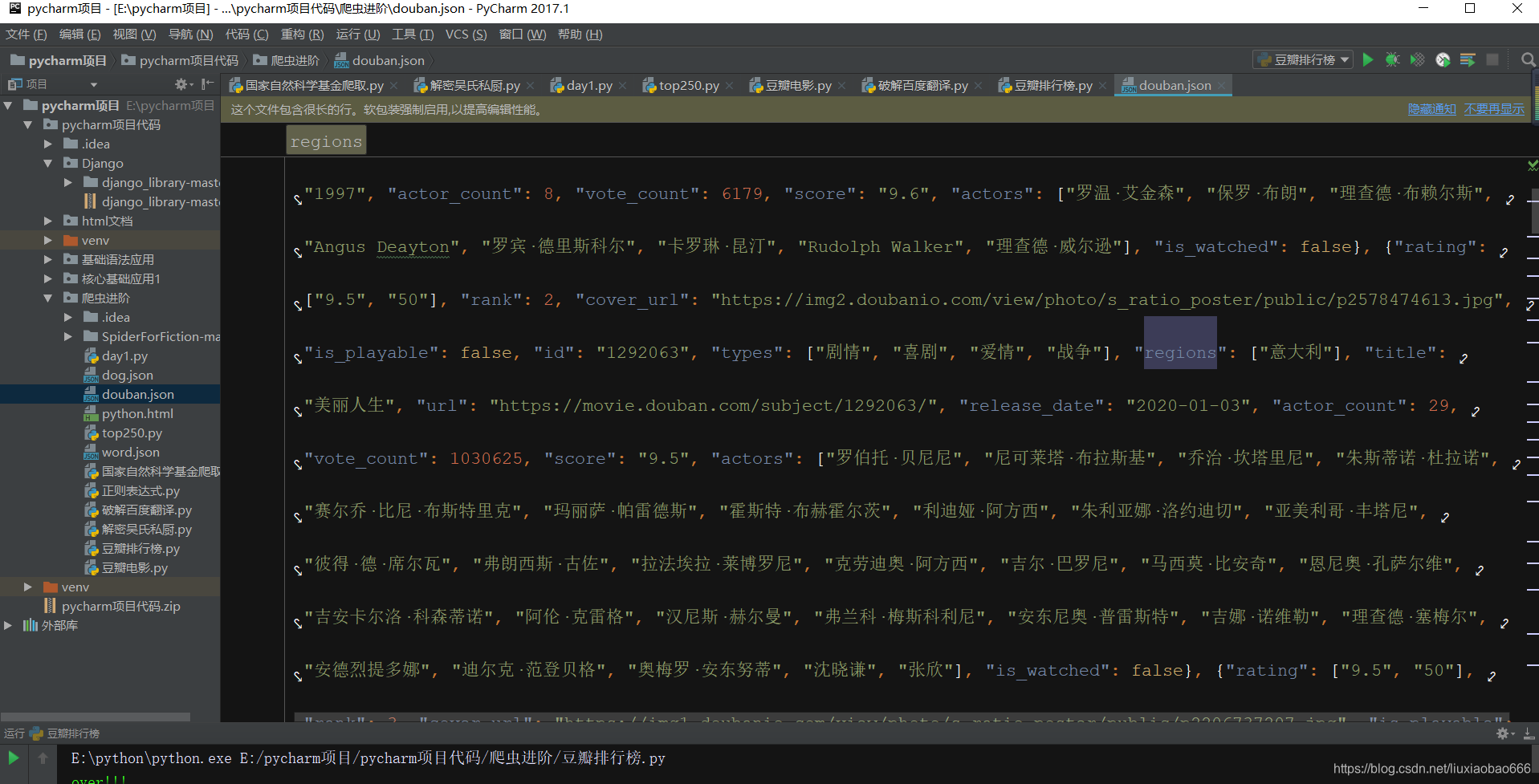Click the highlighted "regions" key in editor
Image resolution: width=1539 pixels, height=784 pixels.
click(x=1180, y=352)
